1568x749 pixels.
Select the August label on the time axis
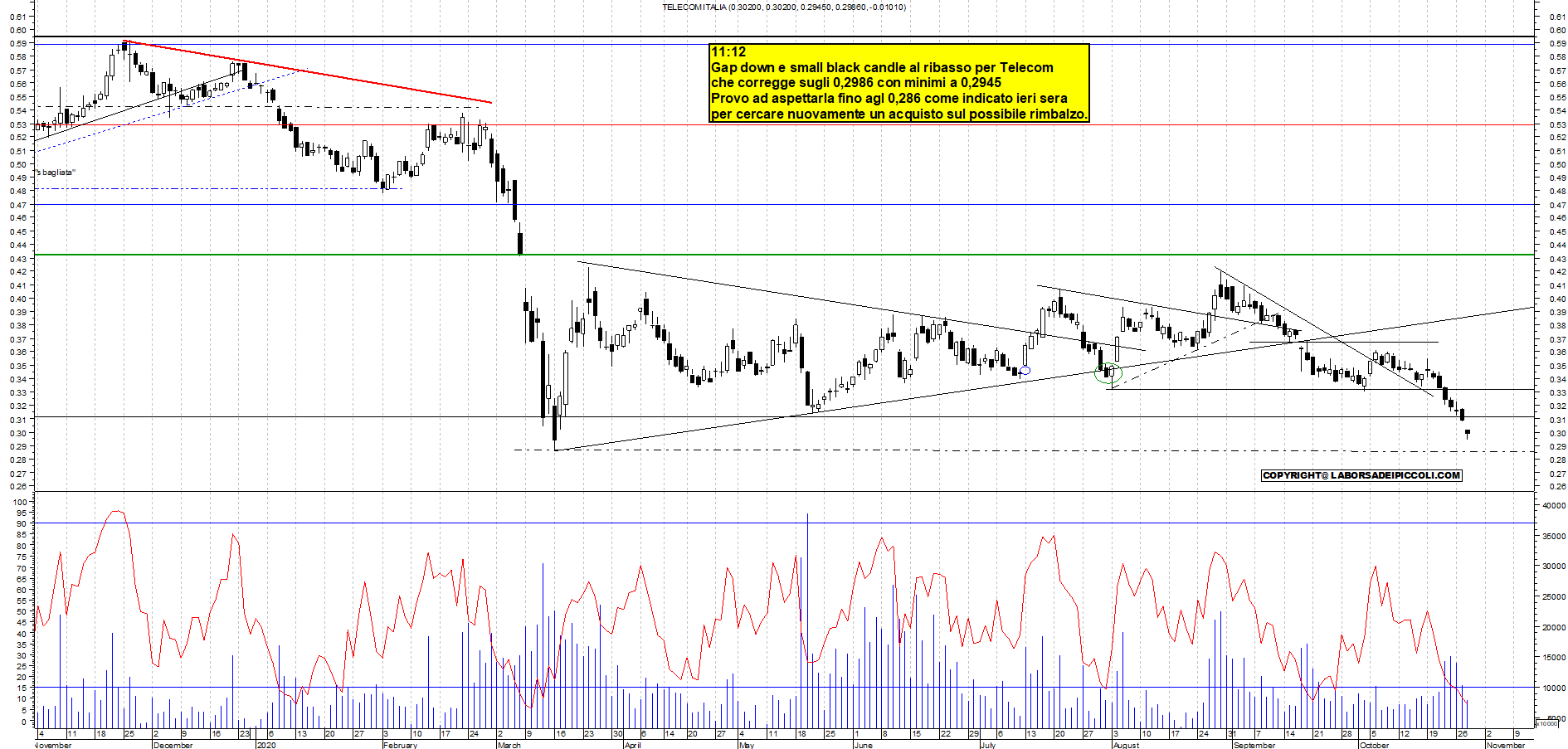point(1126,745)
